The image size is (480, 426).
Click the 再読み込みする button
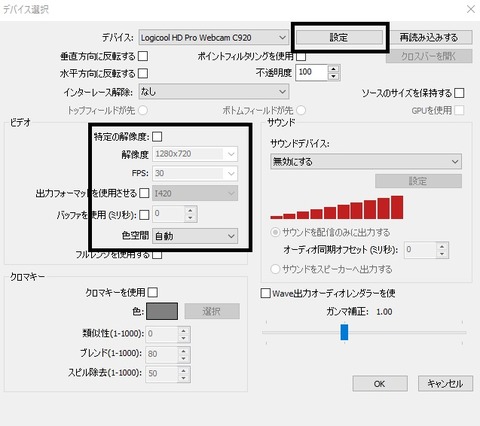coord(429,37)
